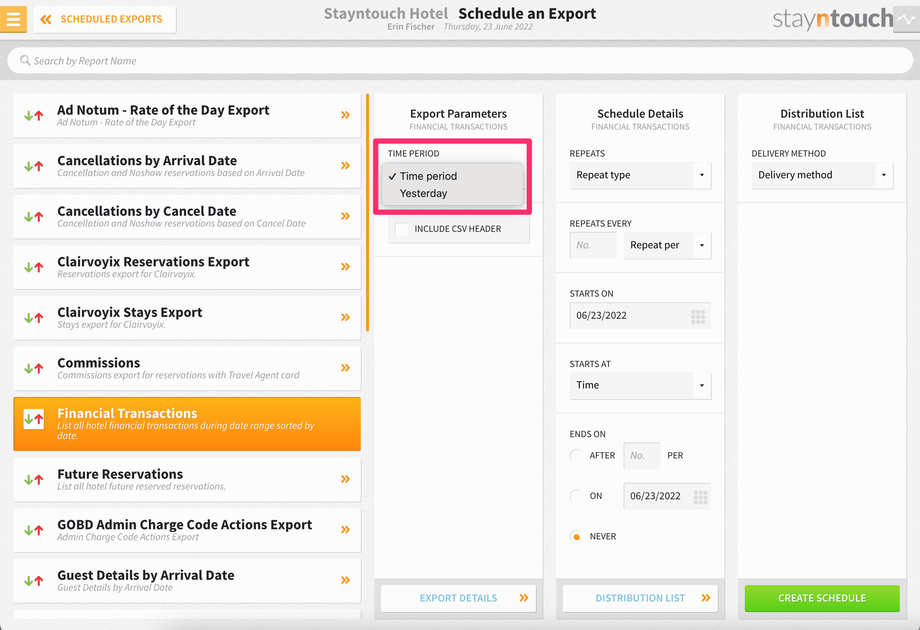
Task: Click arrows icon for Cancellations by Arrival Date
Action: [33, 166]
